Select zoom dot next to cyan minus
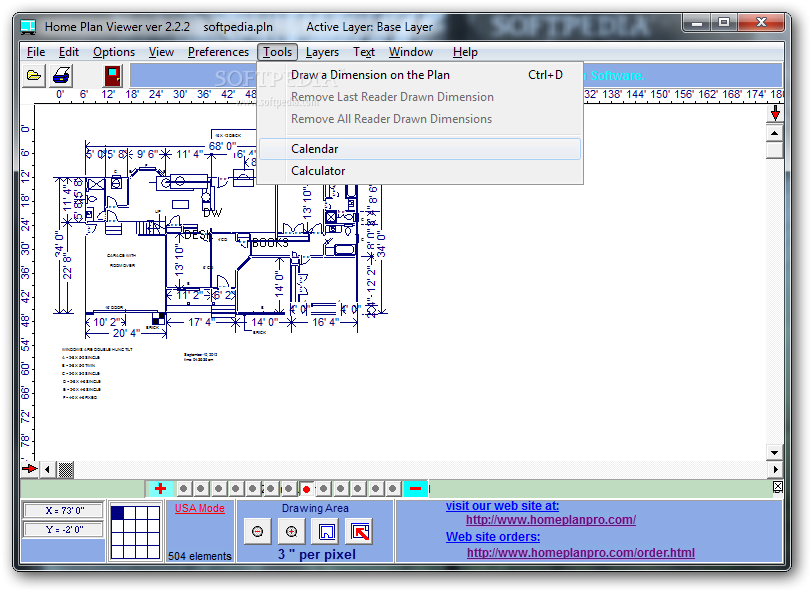The width and height of the screenshot is (812, 592). (x=393, y=488)
